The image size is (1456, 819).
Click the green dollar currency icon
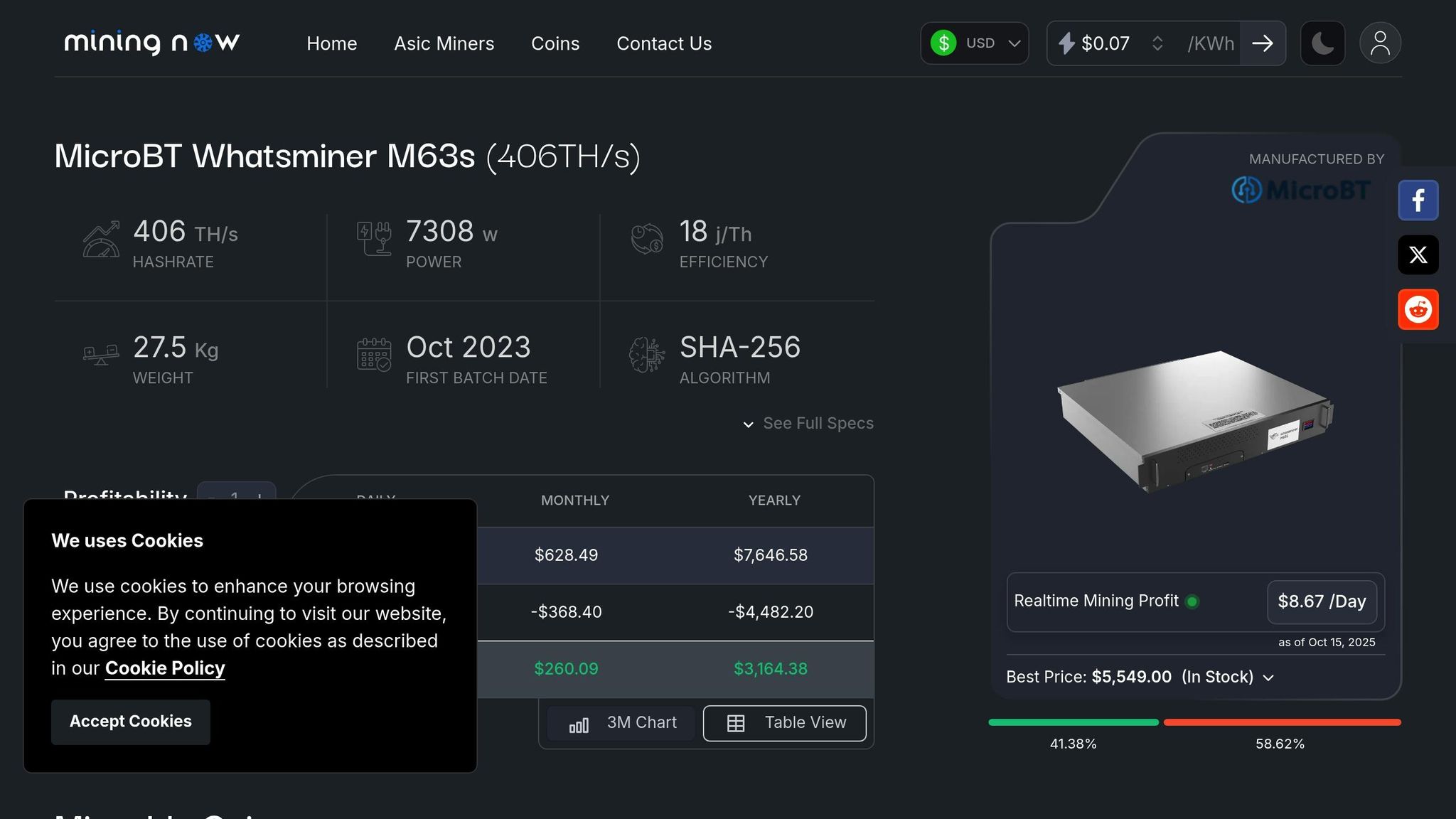click(x=943, y=43)
